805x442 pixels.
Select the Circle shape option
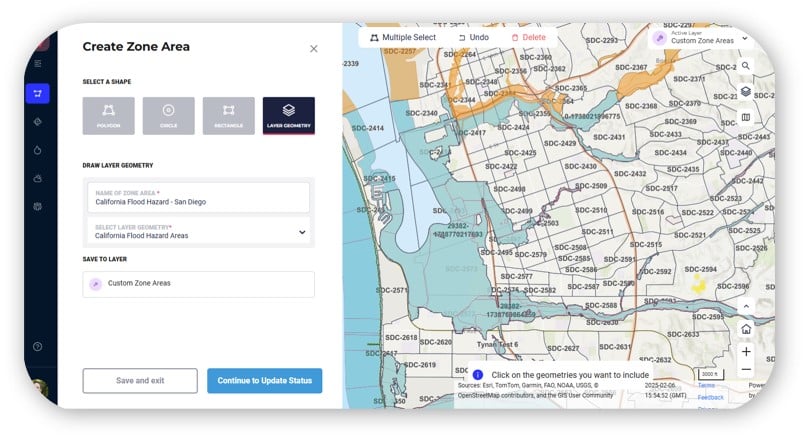click(x=168, y=116)
